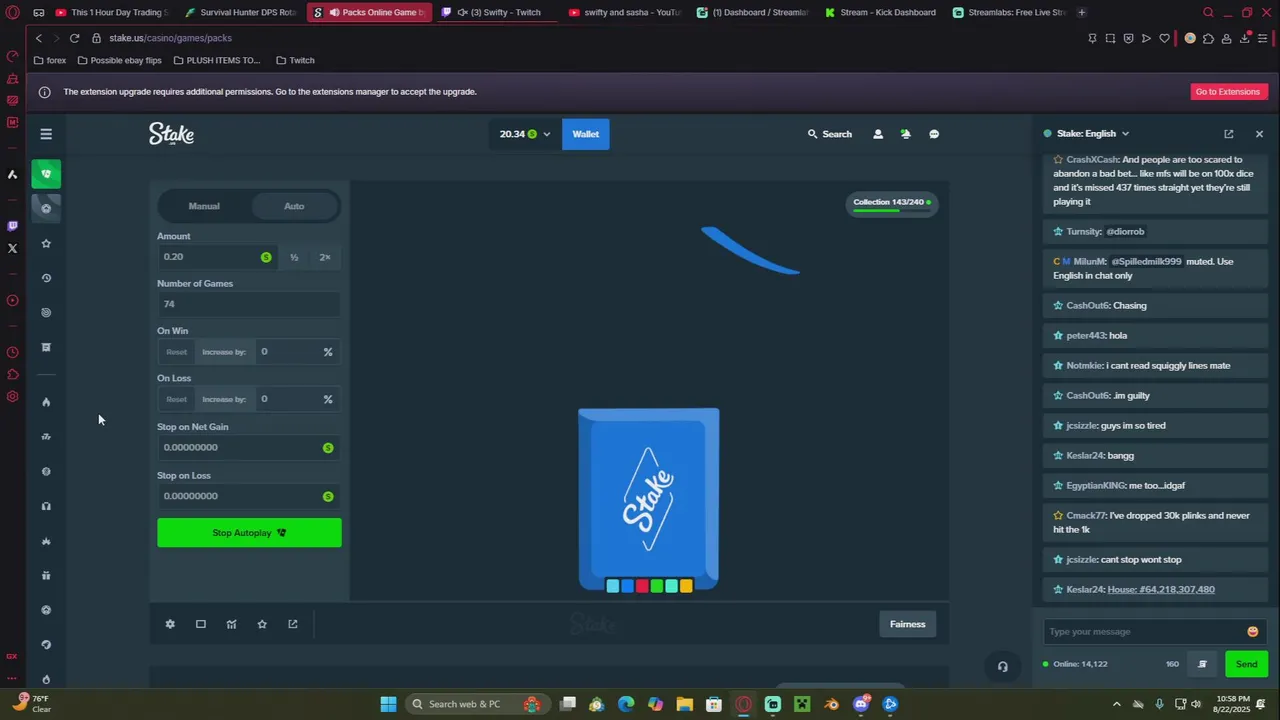Open the forex bookmarks folder

(50, 60)
